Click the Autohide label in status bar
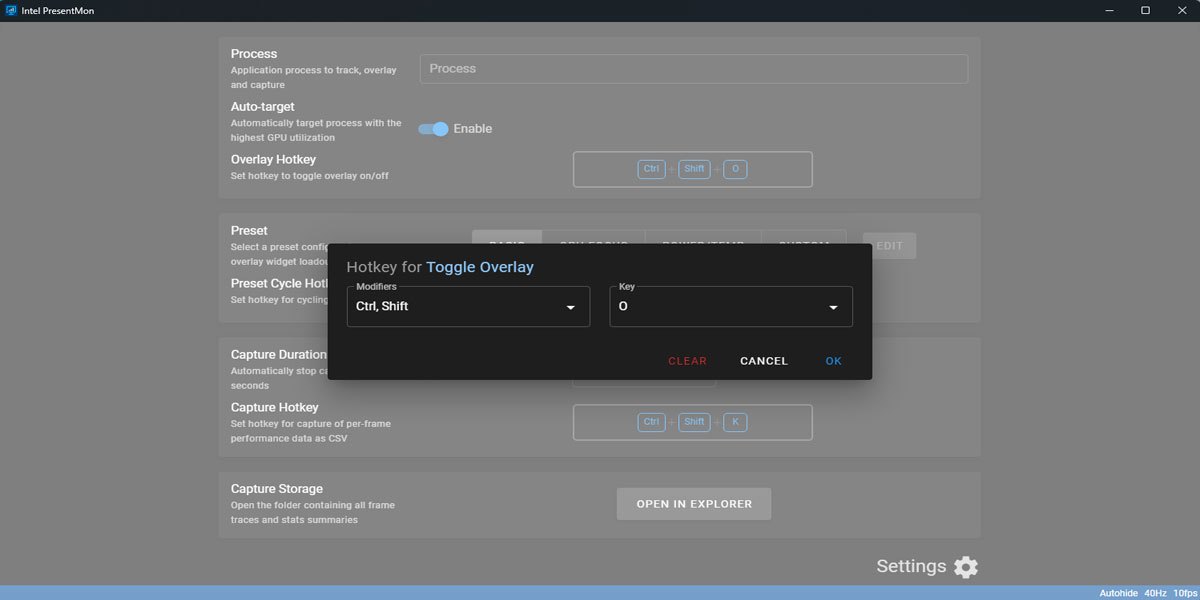Image resolution: width=1200 pixels, height=600 pixels. [x=1118, y=593]
